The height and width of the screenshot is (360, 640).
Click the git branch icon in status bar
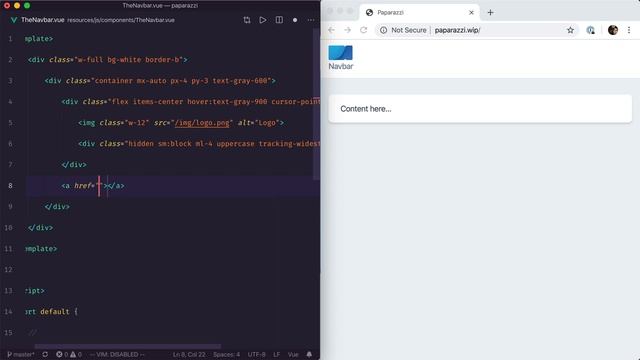(9, 354)
